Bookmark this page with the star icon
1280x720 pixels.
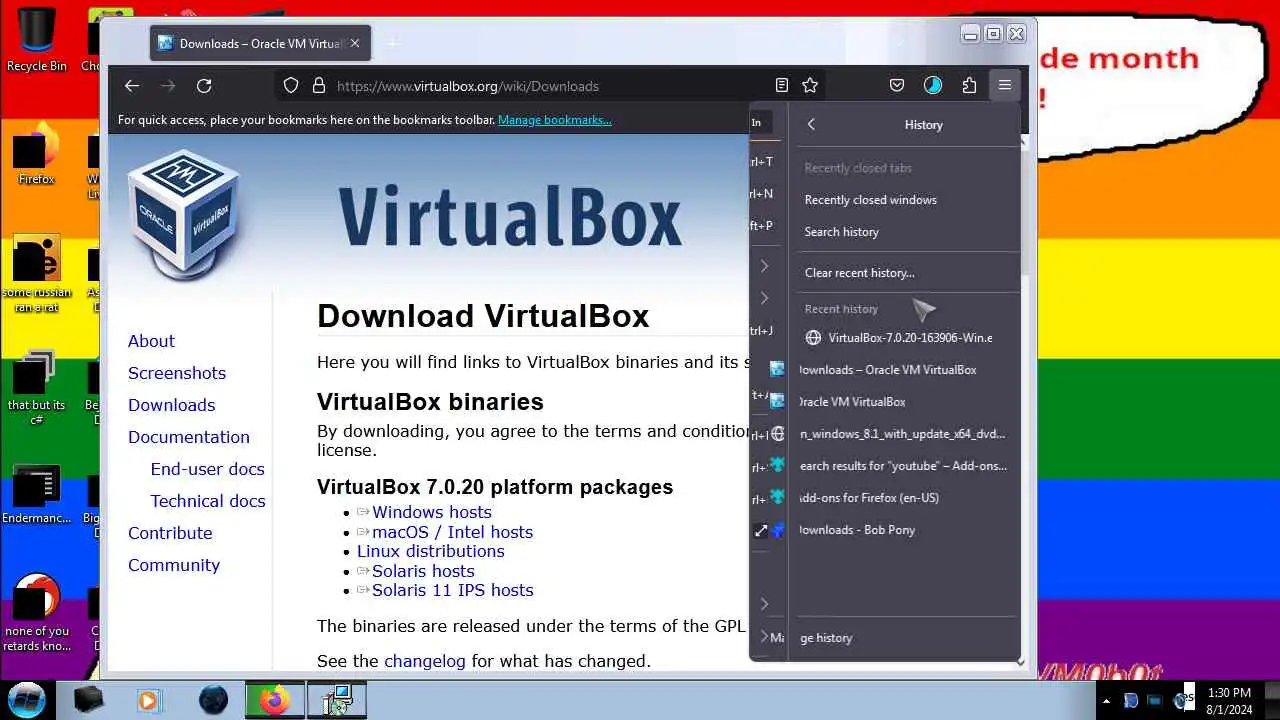(x=810, y=86)
